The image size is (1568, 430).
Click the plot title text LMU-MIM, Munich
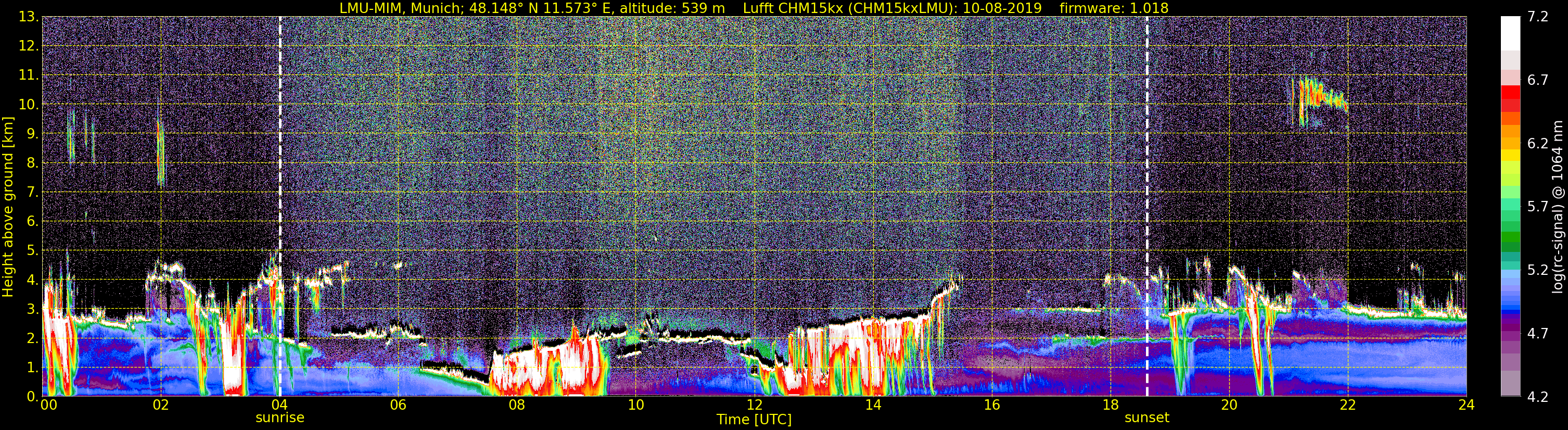402,8
